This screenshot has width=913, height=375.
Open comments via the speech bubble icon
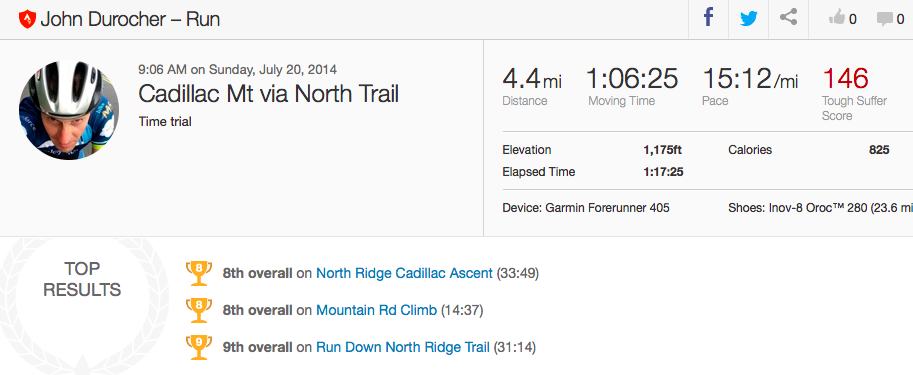pyautogui.click(x=884, y=19)
